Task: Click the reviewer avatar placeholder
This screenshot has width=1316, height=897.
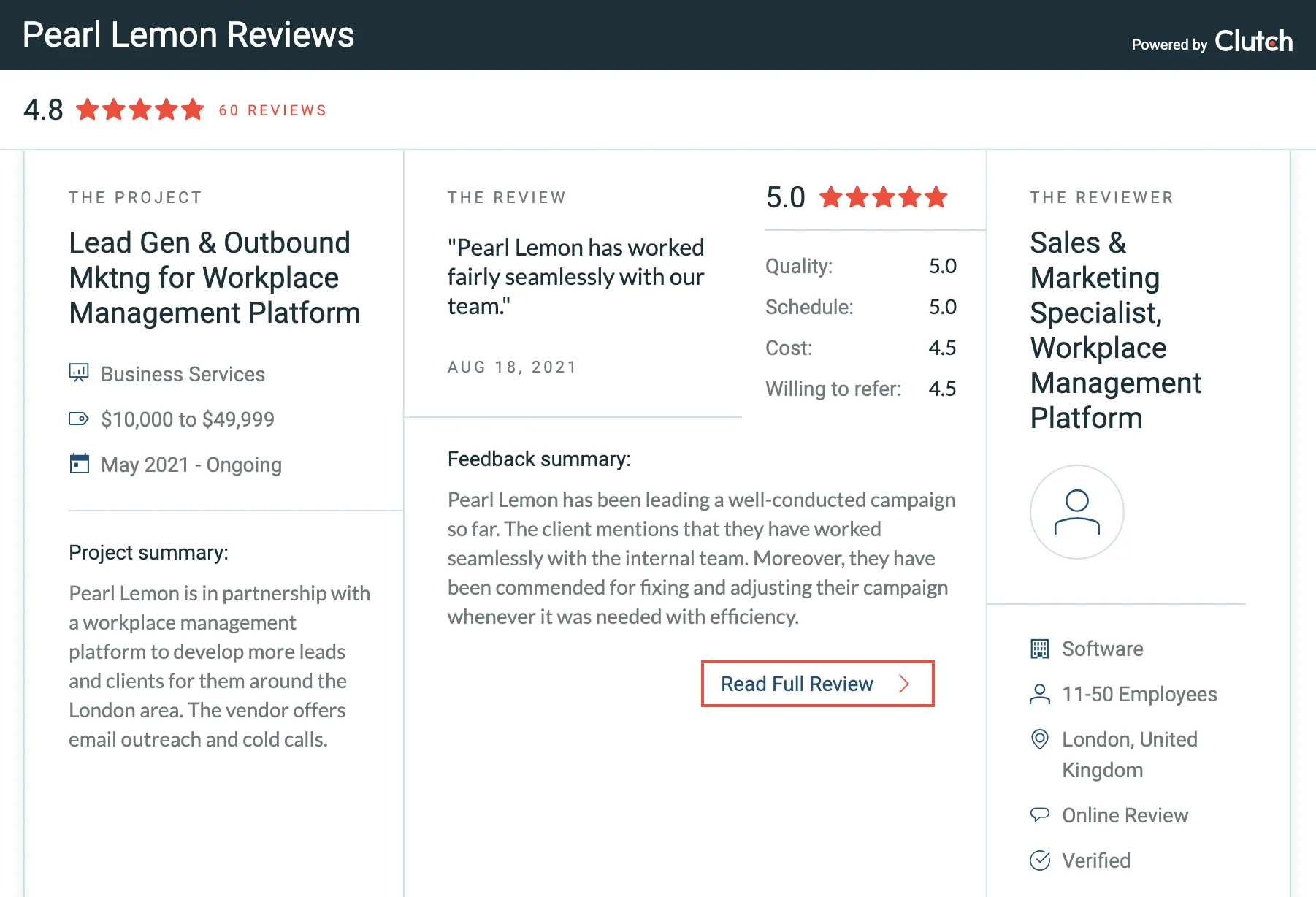Action: (1076, 512)
